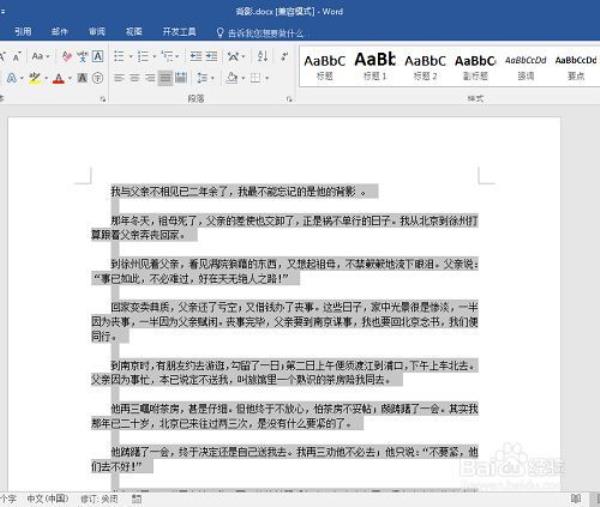Apply the 副标题 style
This screenshot has height=507, width=600.
pyautogui.click(x=475, y=67)
